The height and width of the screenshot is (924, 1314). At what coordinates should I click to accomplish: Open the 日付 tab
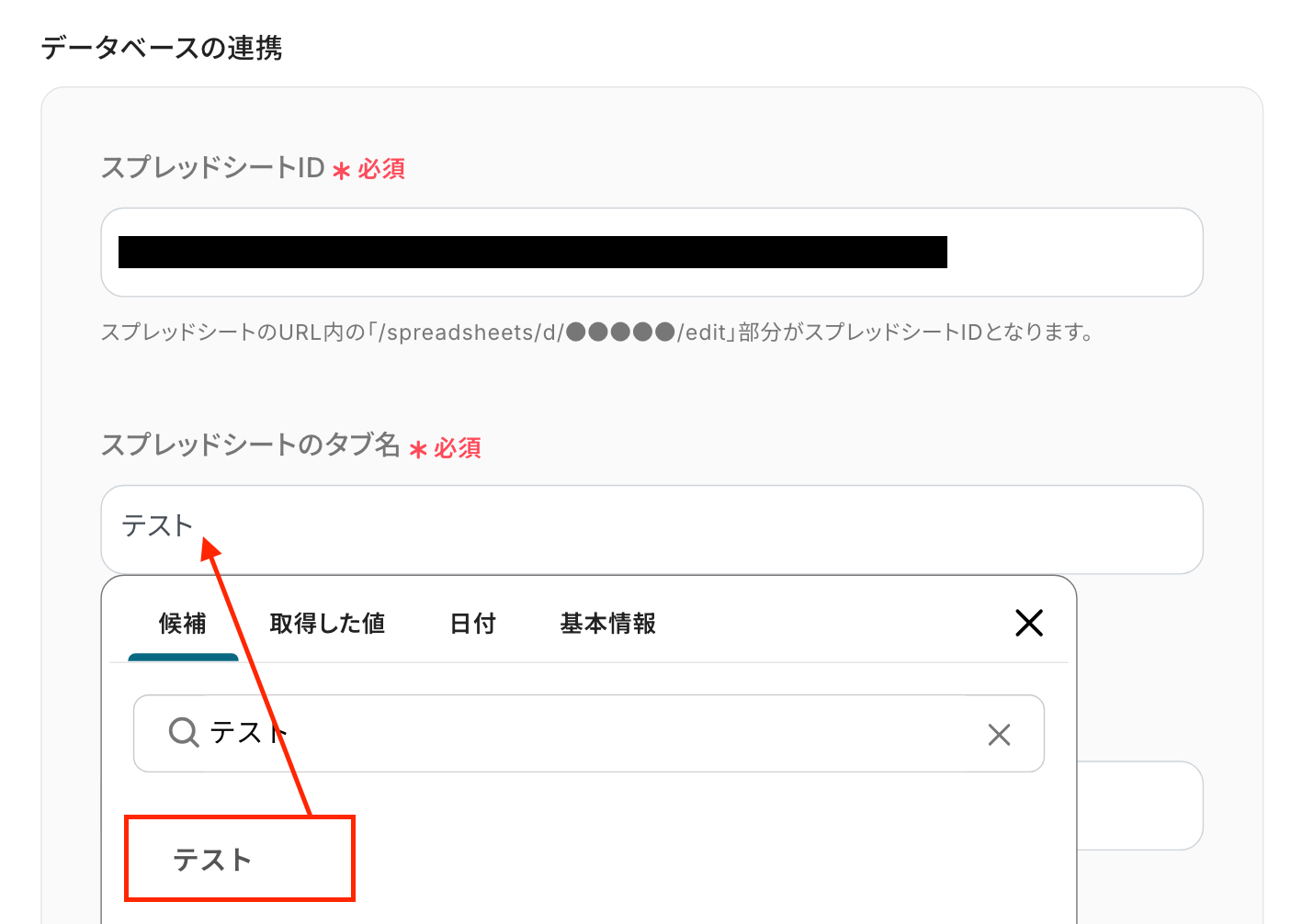[472, 624]
